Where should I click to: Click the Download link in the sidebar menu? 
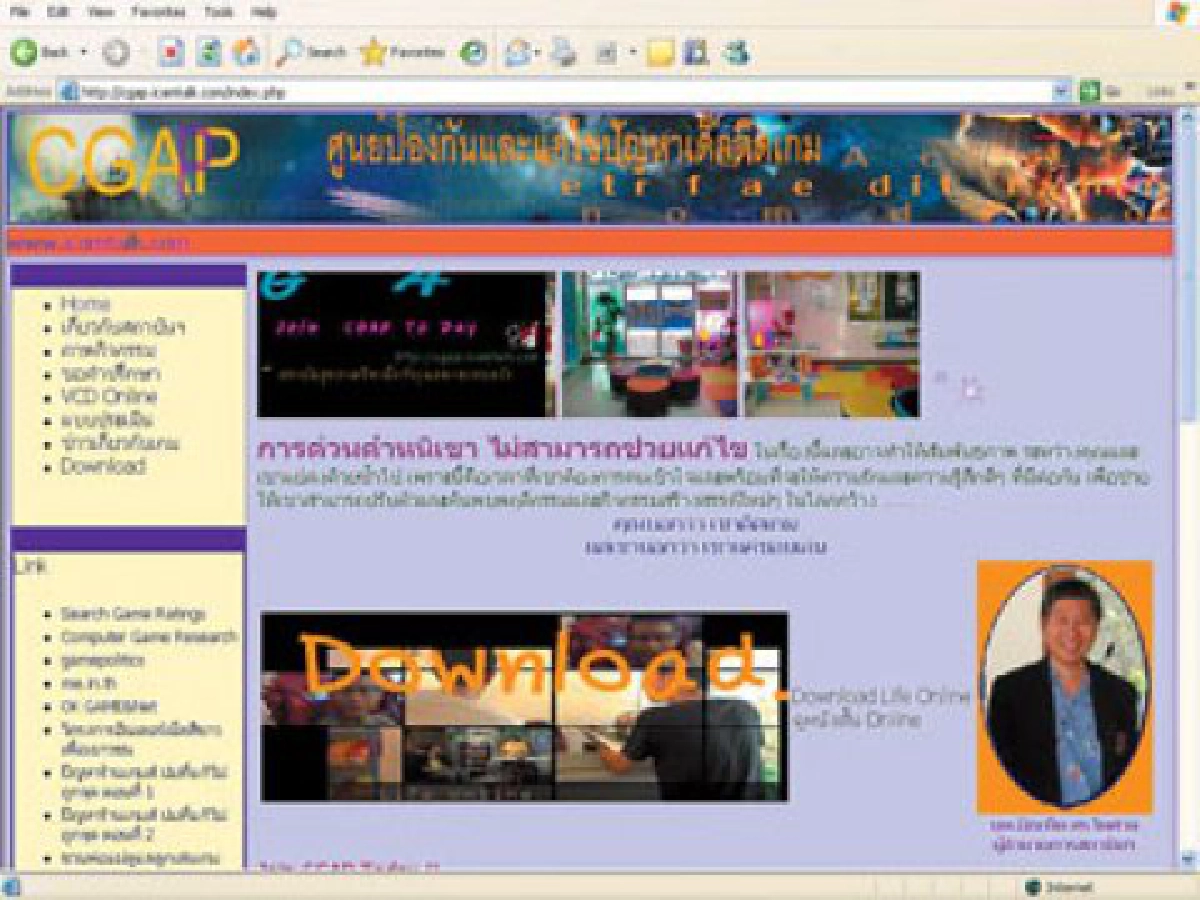pos(102,466)
